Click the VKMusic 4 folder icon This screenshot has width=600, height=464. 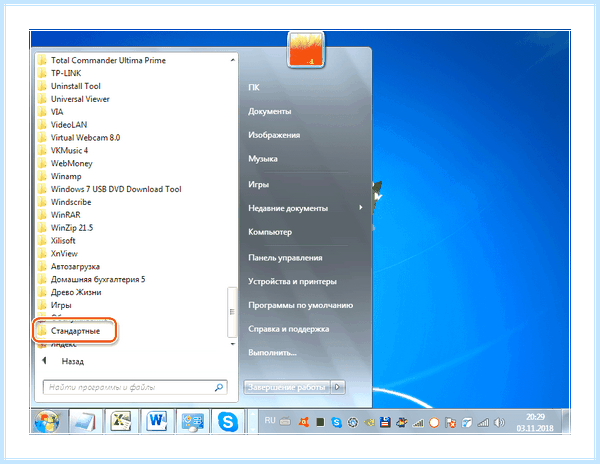(42, 150)
